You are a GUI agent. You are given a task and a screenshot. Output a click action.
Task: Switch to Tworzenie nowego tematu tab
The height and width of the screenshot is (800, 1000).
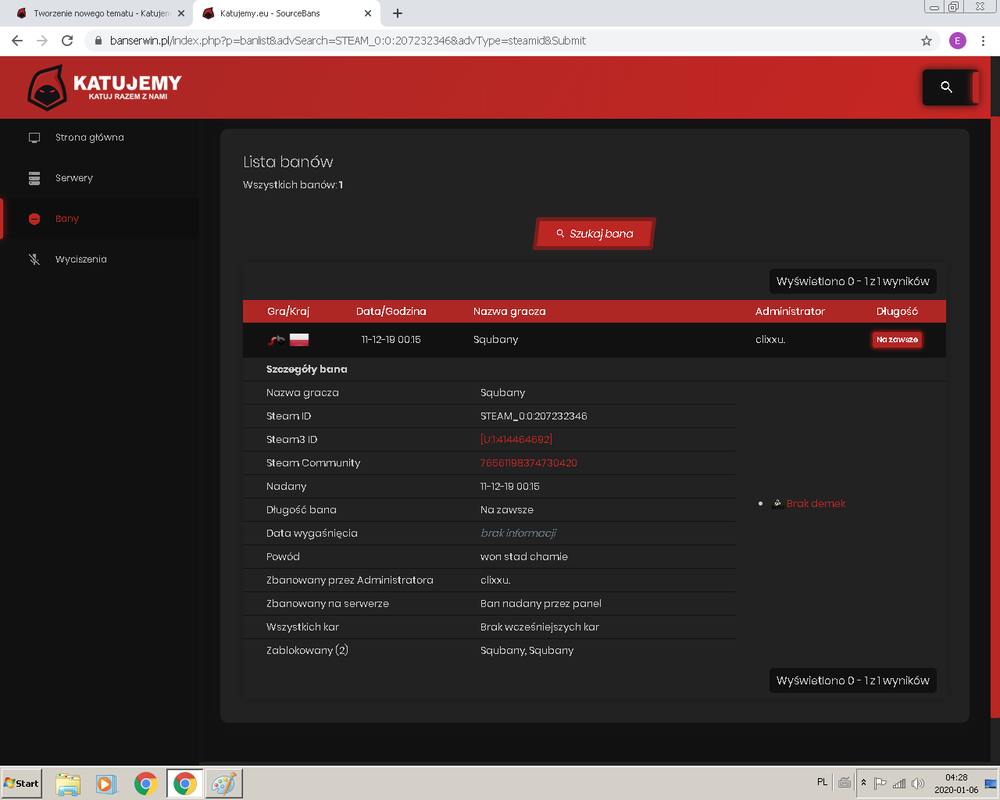[x=99, y=13]
